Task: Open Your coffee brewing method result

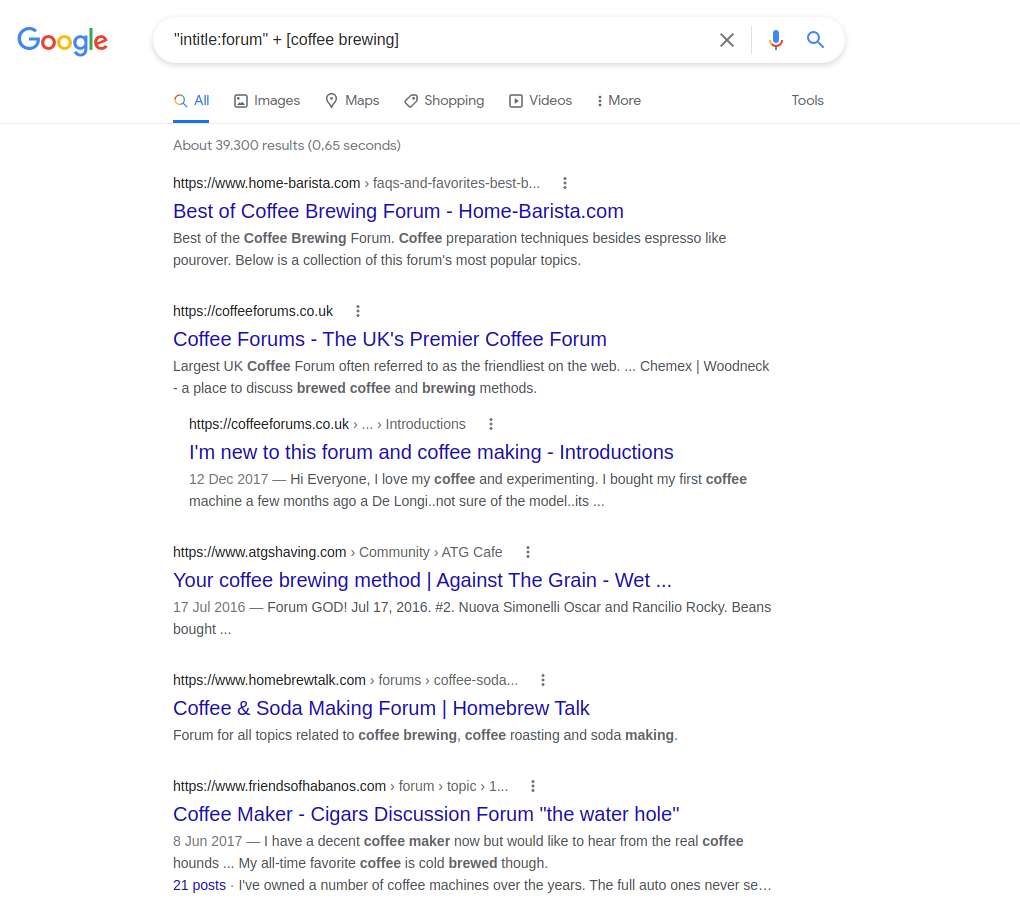Action: click(422, 580)
